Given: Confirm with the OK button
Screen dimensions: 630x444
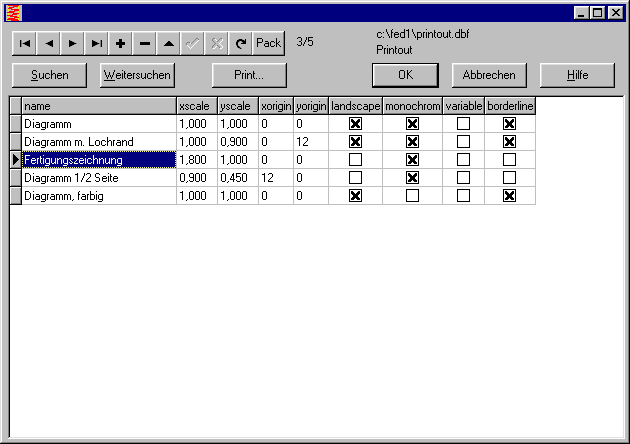Looking at the screenshot, I should (x=405, y=75).
